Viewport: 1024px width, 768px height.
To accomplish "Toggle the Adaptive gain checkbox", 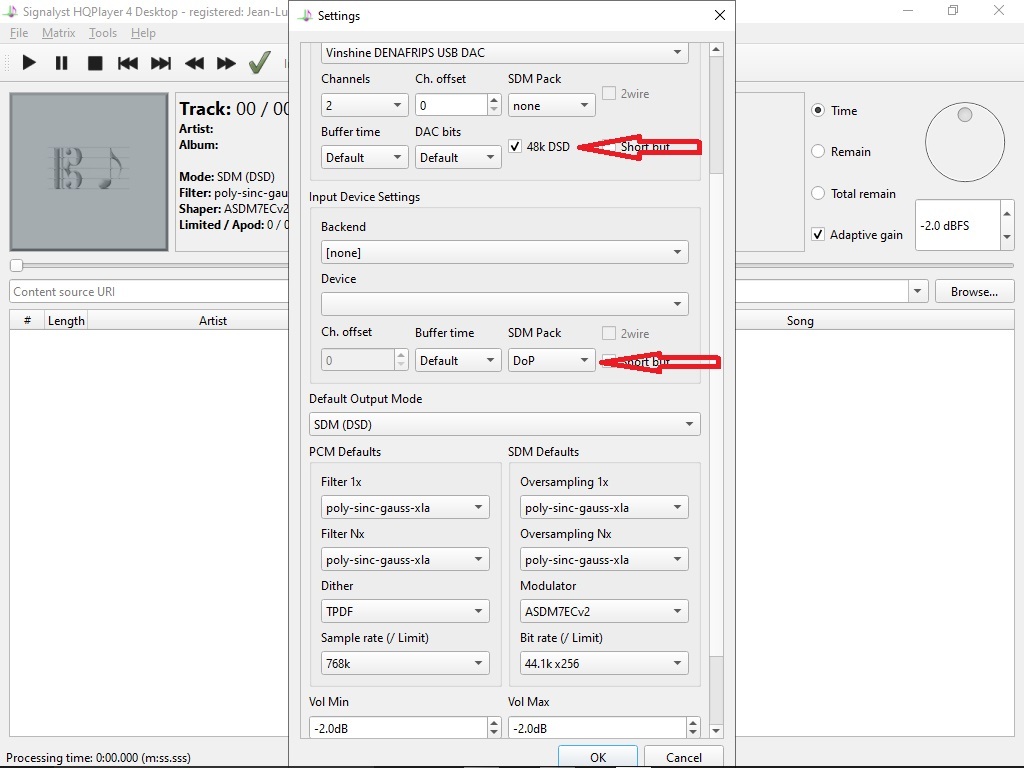I will pos(818,234).
